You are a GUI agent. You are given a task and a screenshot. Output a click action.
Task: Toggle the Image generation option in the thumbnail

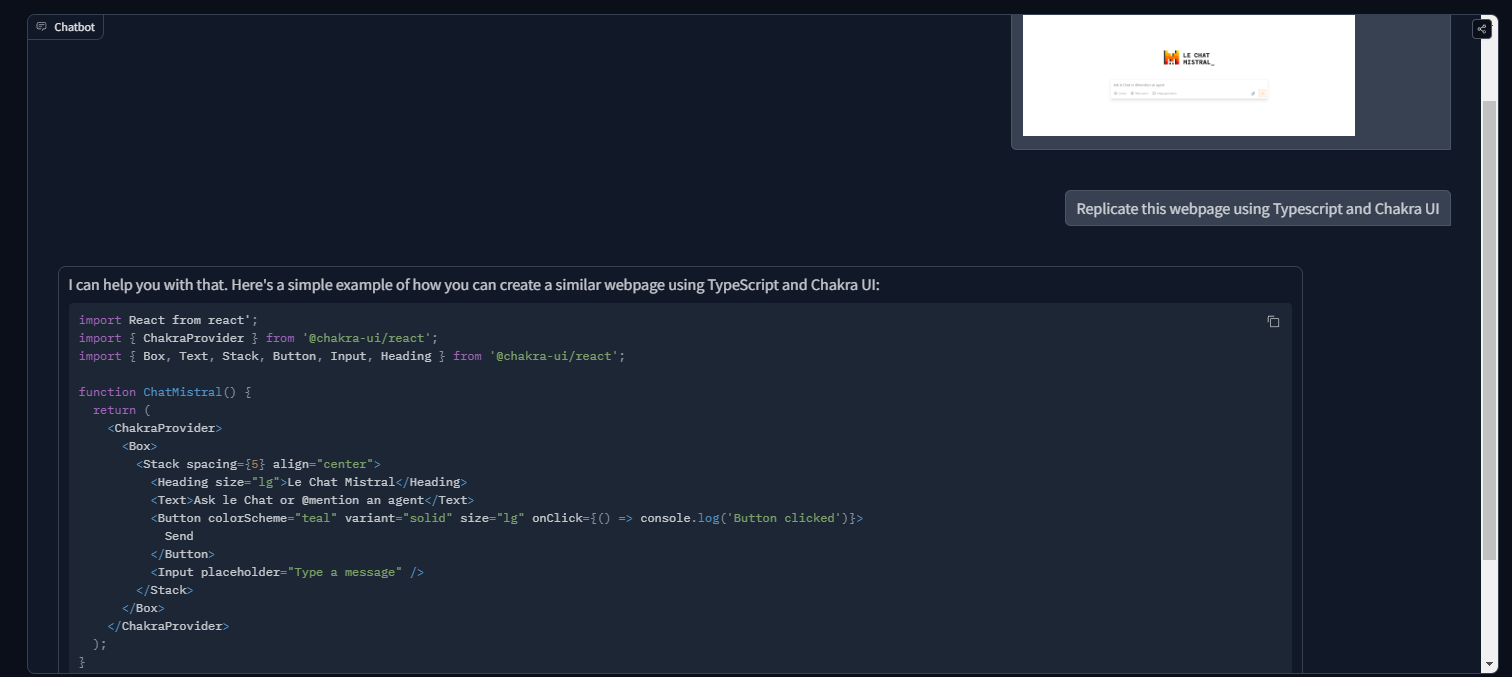click(x=1154, y=93)
